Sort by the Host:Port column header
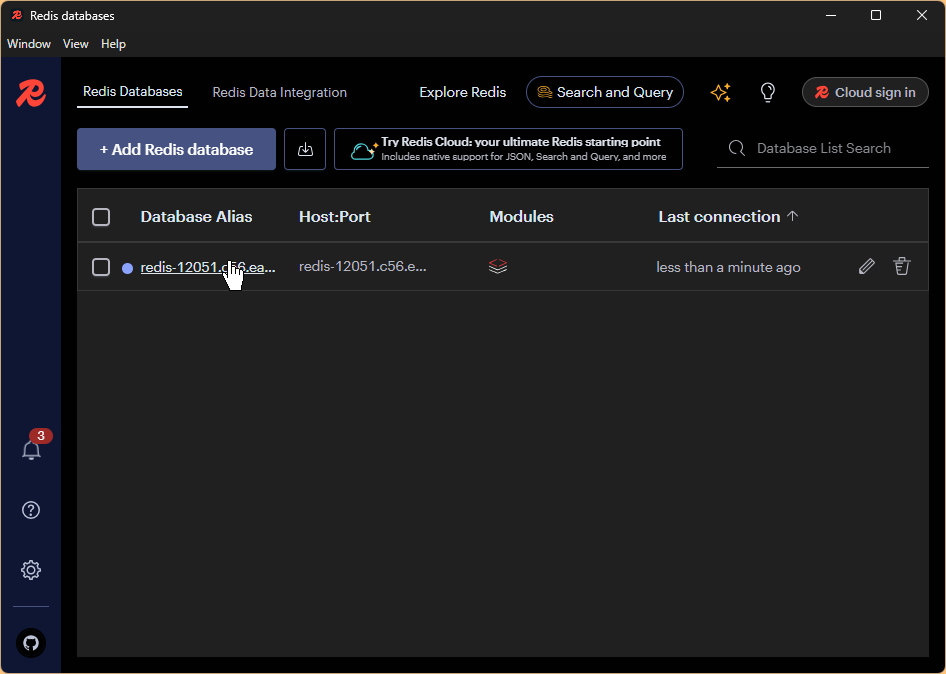 (x=335, y=217)
